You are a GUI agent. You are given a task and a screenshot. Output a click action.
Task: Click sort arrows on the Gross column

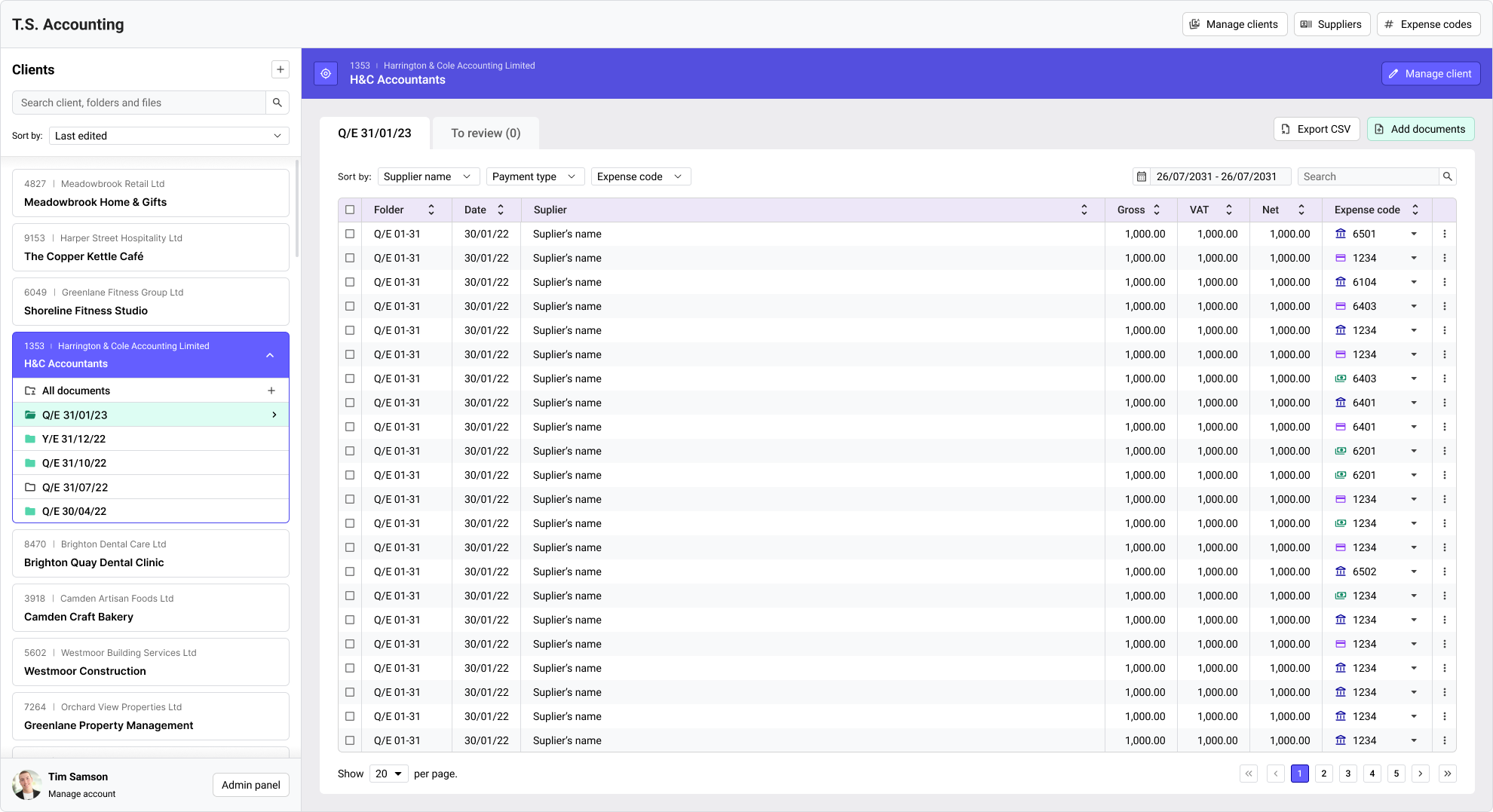[x=1157, y=210]
